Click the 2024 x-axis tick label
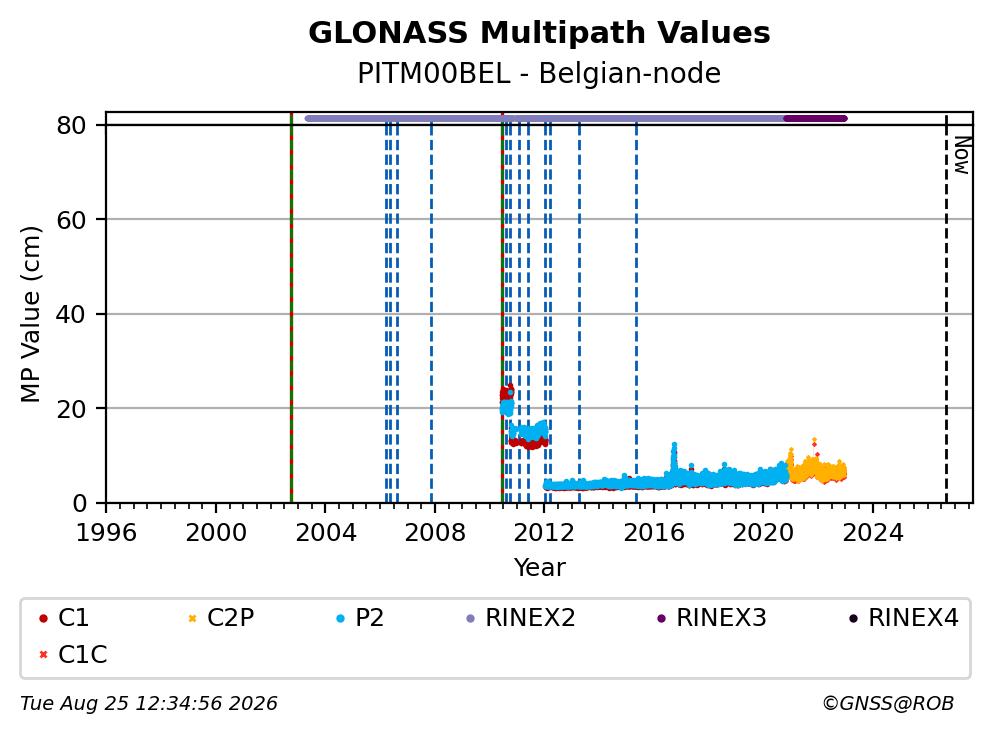 872,533
